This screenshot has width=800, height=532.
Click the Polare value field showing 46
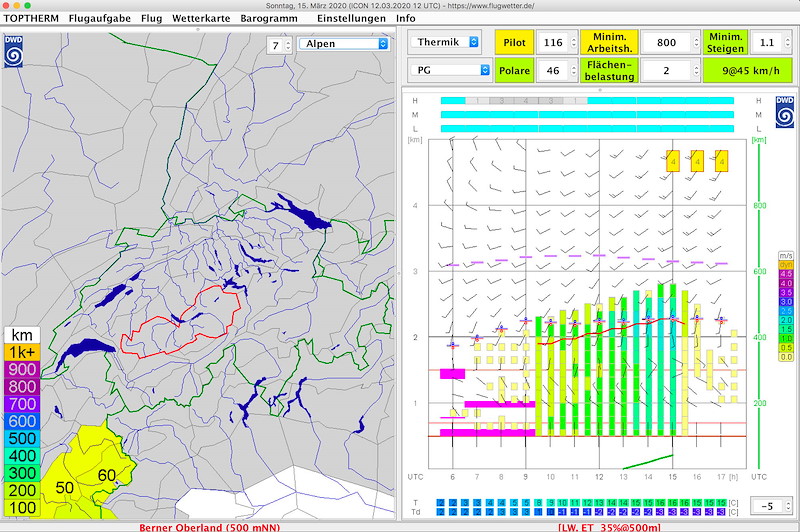pyautogui.click(x=553, y=70)
